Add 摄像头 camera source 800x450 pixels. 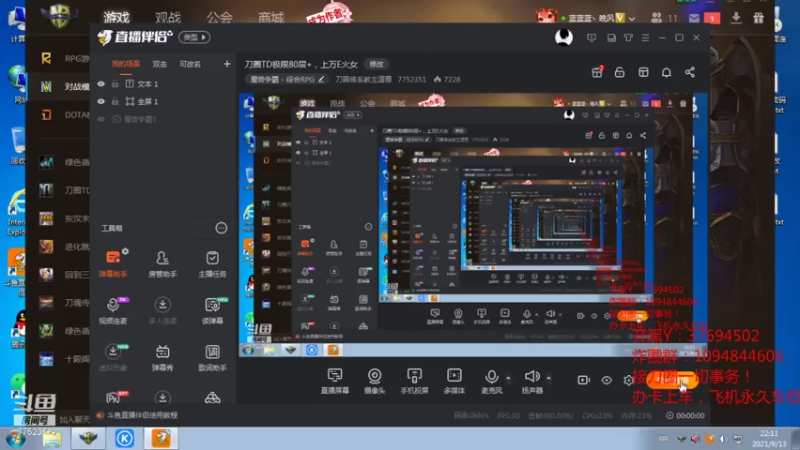[x=374, y=381]
